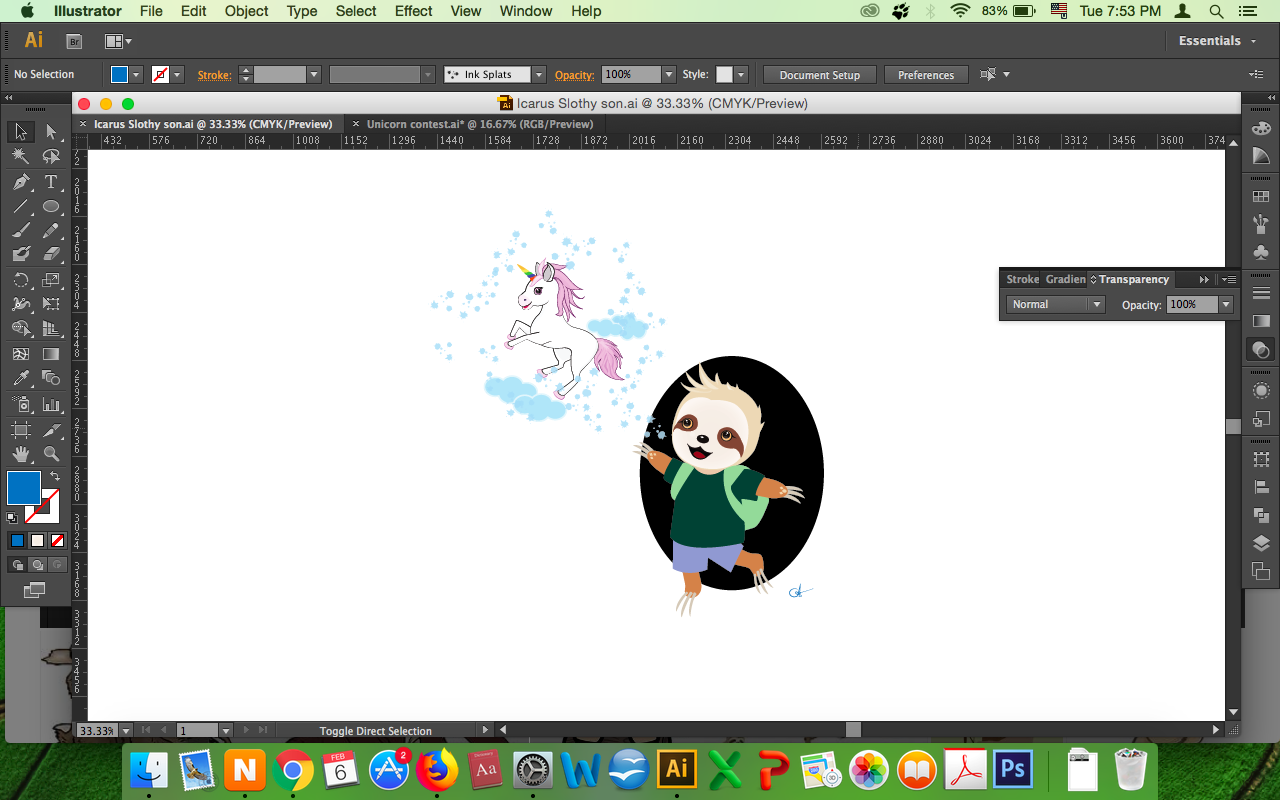This screenshot has width=1280, height=800.
Task: Select the Eyedropper tool
Action: point(20,378)
